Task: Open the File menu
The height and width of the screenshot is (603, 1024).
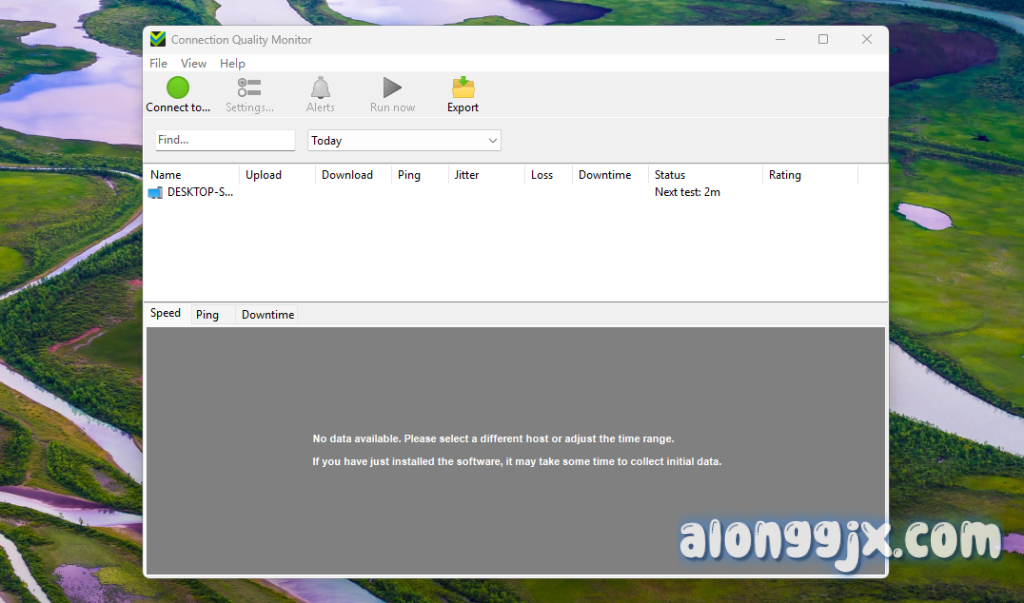Action: point(158,63)
